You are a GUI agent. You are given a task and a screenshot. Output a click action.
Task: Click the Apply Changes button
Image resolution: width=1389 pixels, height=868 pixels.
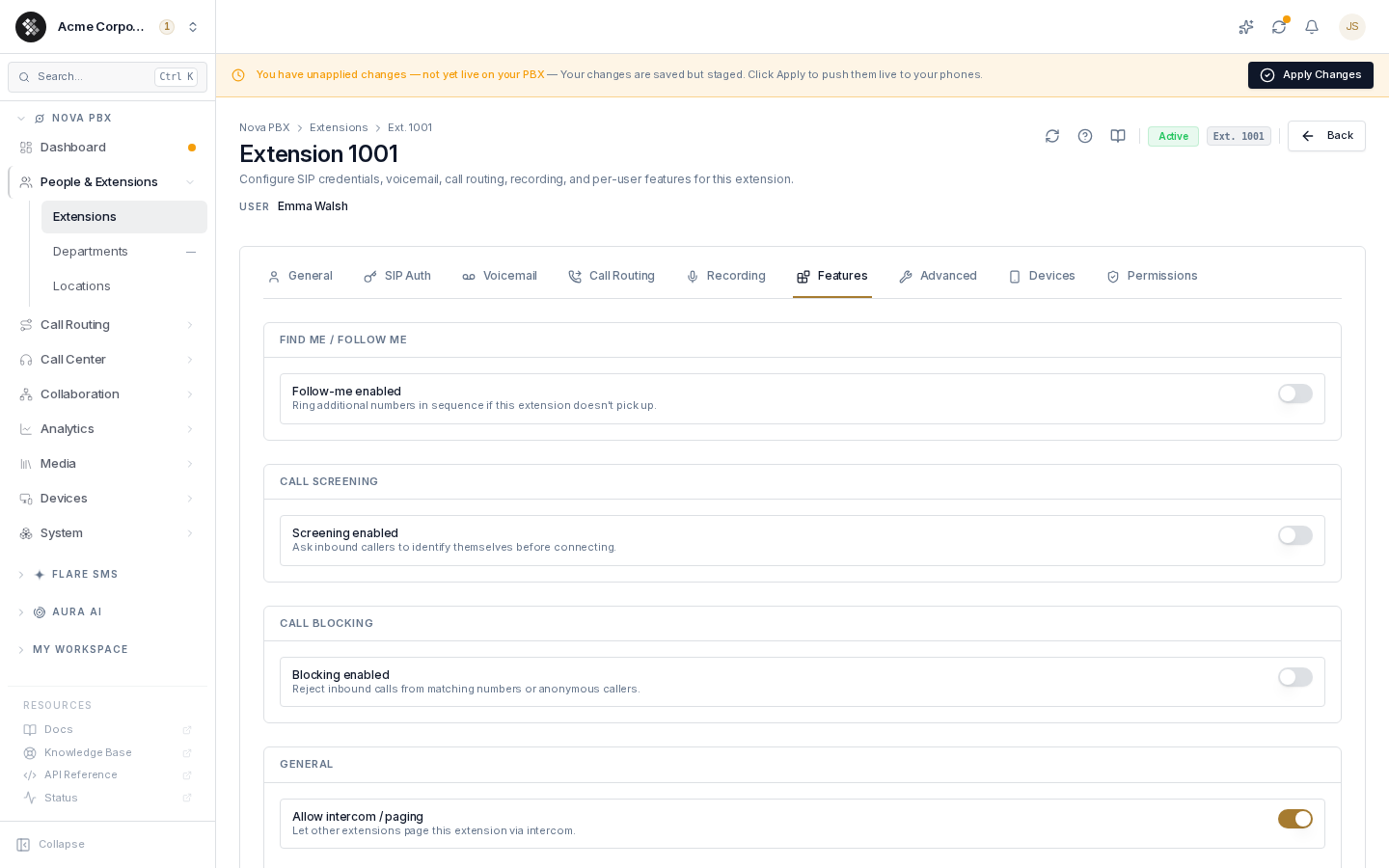point(1311,75)
